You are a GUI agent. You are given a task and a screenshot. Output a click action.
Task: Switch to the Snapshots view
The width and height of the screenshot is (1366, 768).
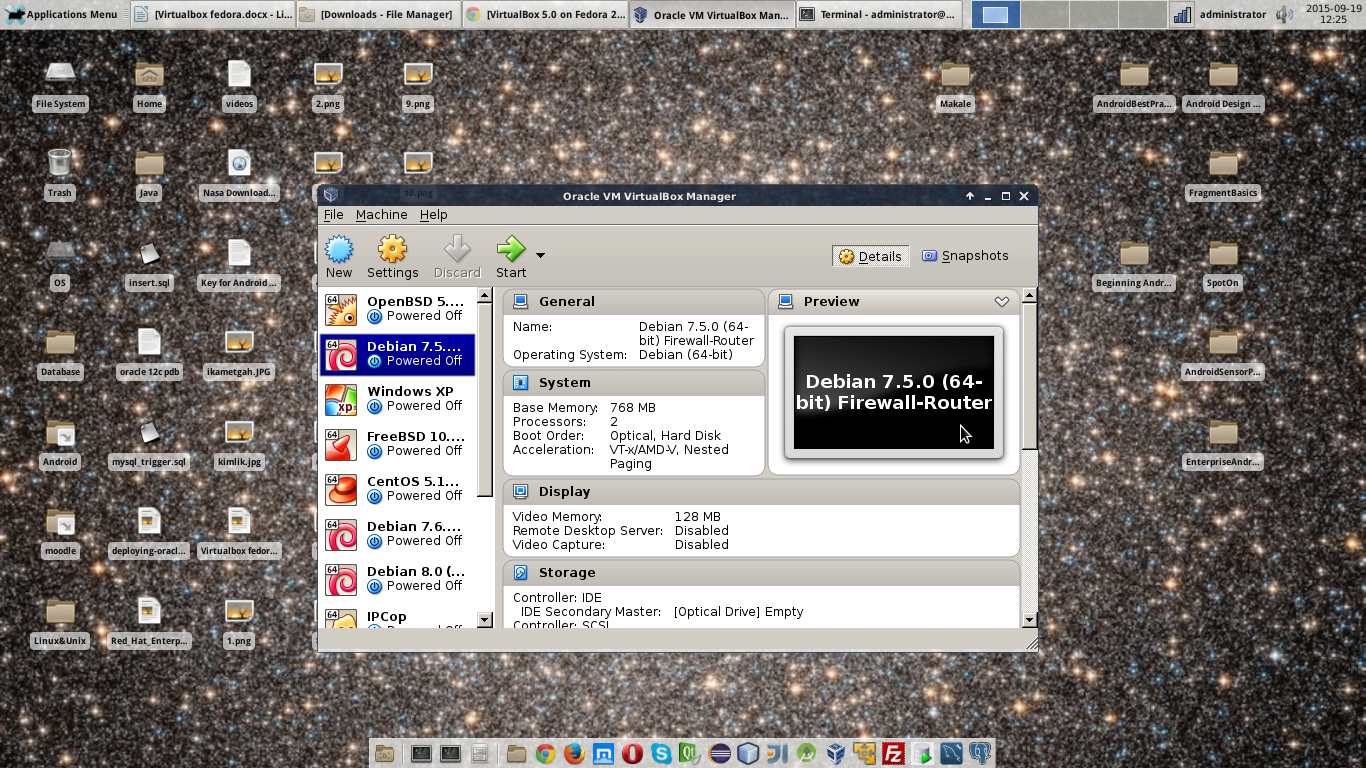click(x=965, y=256)
